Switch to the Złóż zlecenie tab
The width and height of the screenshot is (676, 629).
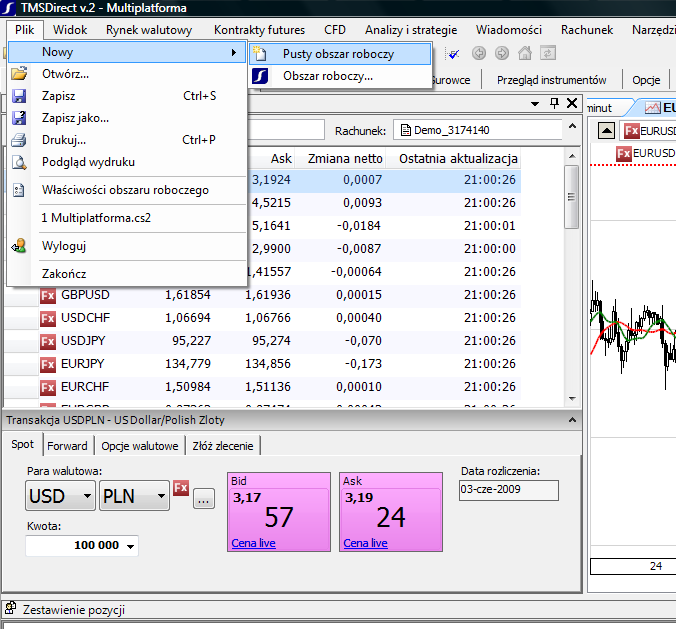tap(222, 446)
